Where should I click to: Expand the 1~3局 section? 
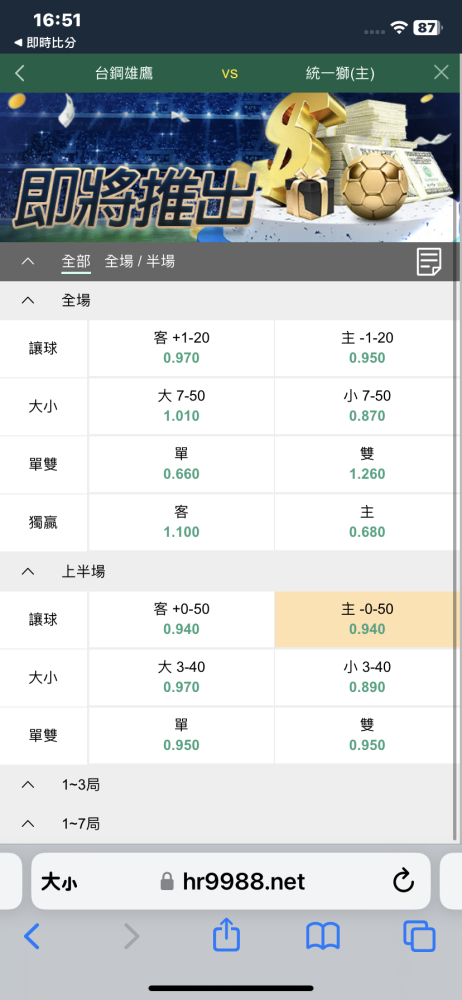[27, 784]
